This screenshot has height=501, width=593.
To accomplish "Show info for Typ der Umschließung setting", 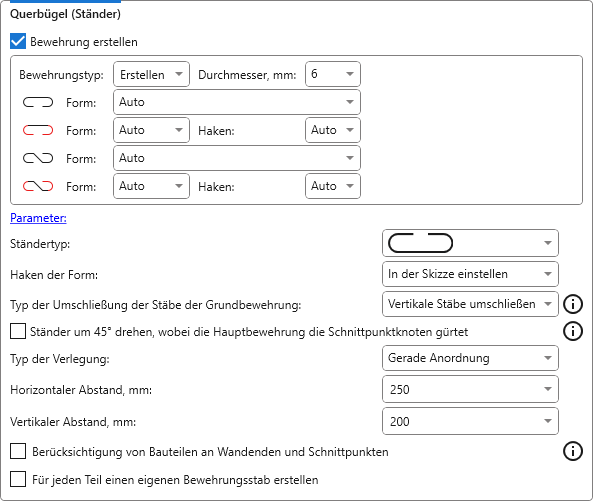I will coord(573,304).
